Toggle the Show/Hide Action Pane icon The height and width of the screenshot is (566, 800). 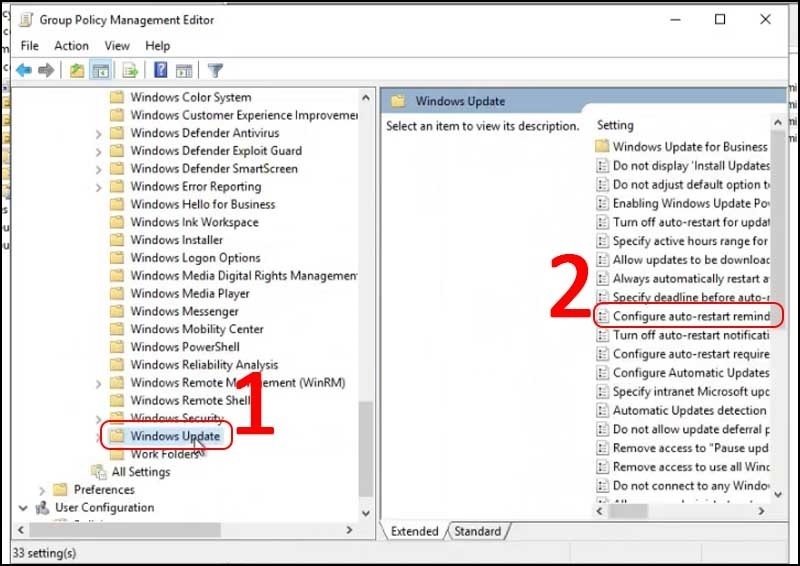coord(183,70)
